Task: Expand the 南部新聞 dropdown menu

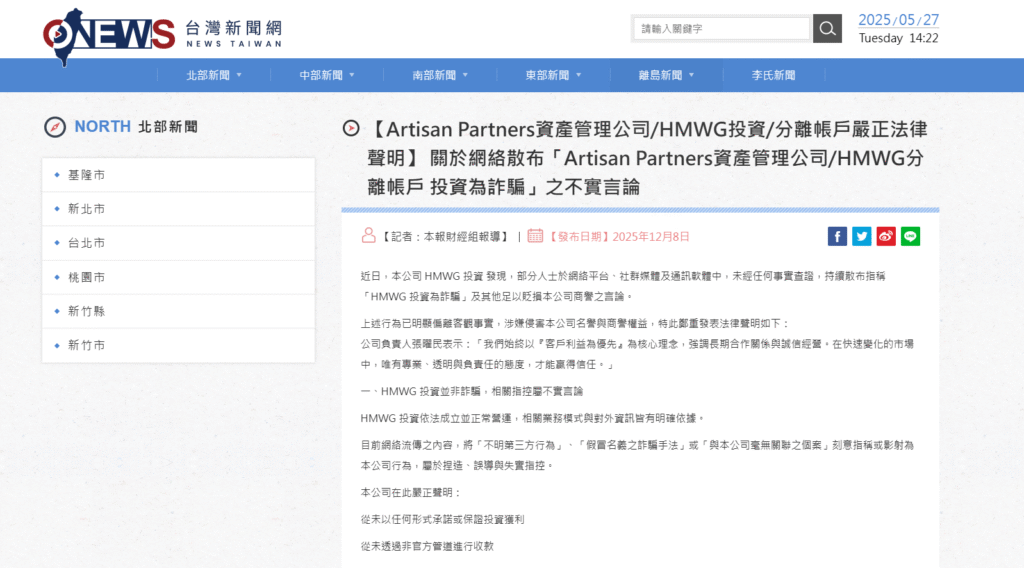Action: (x=440, y=75)
